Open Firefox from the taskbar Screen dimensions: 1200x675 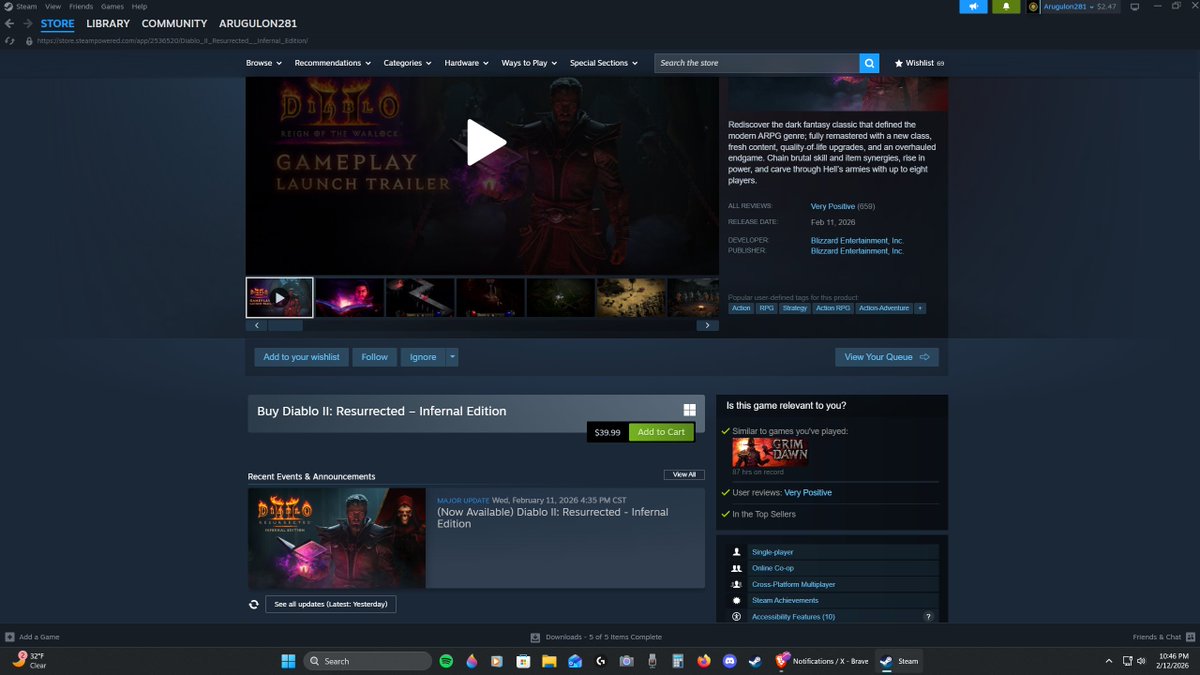[704, 661]
